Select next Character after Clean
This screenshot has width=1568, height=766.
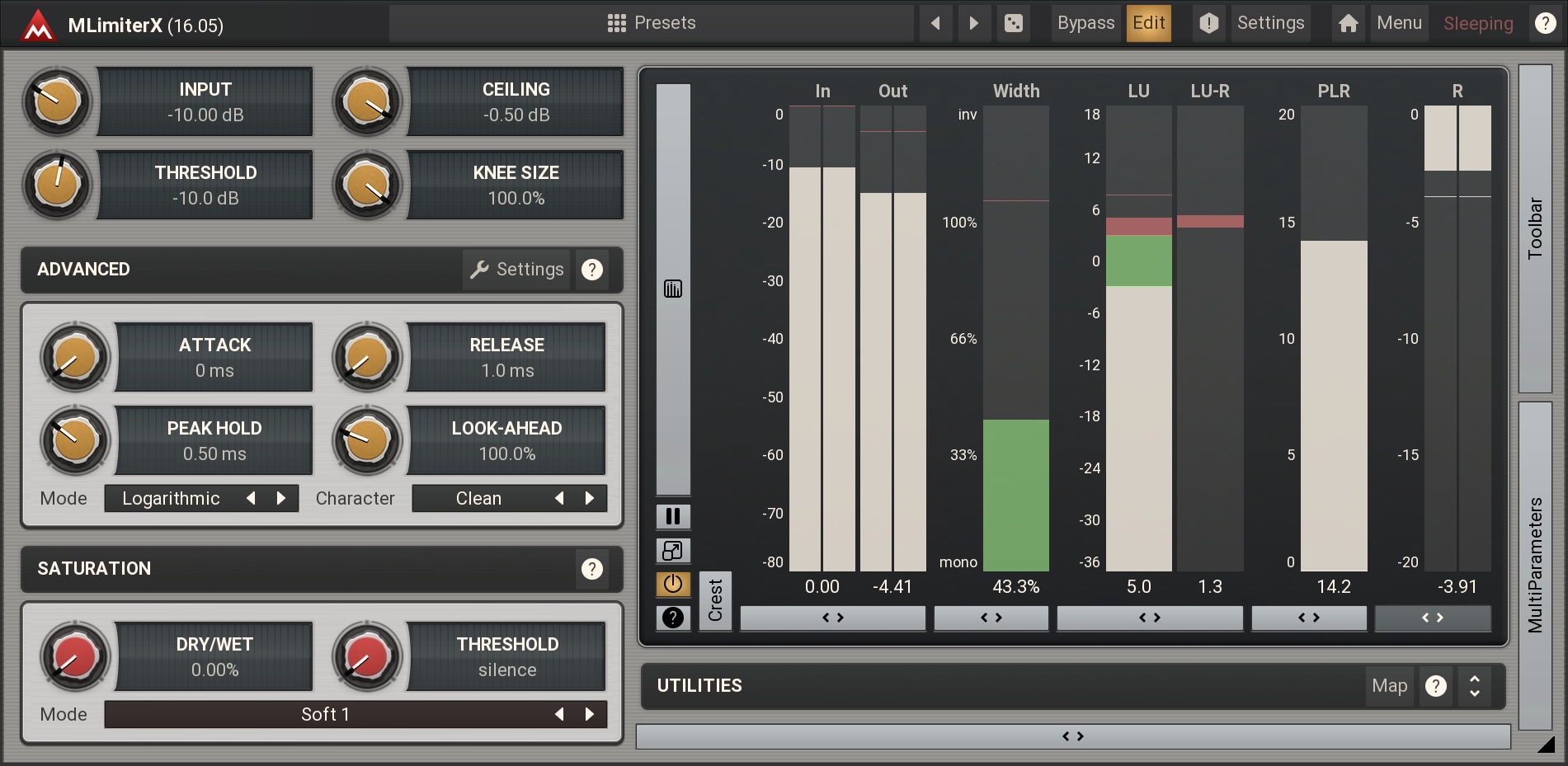(x=590, y=498)
